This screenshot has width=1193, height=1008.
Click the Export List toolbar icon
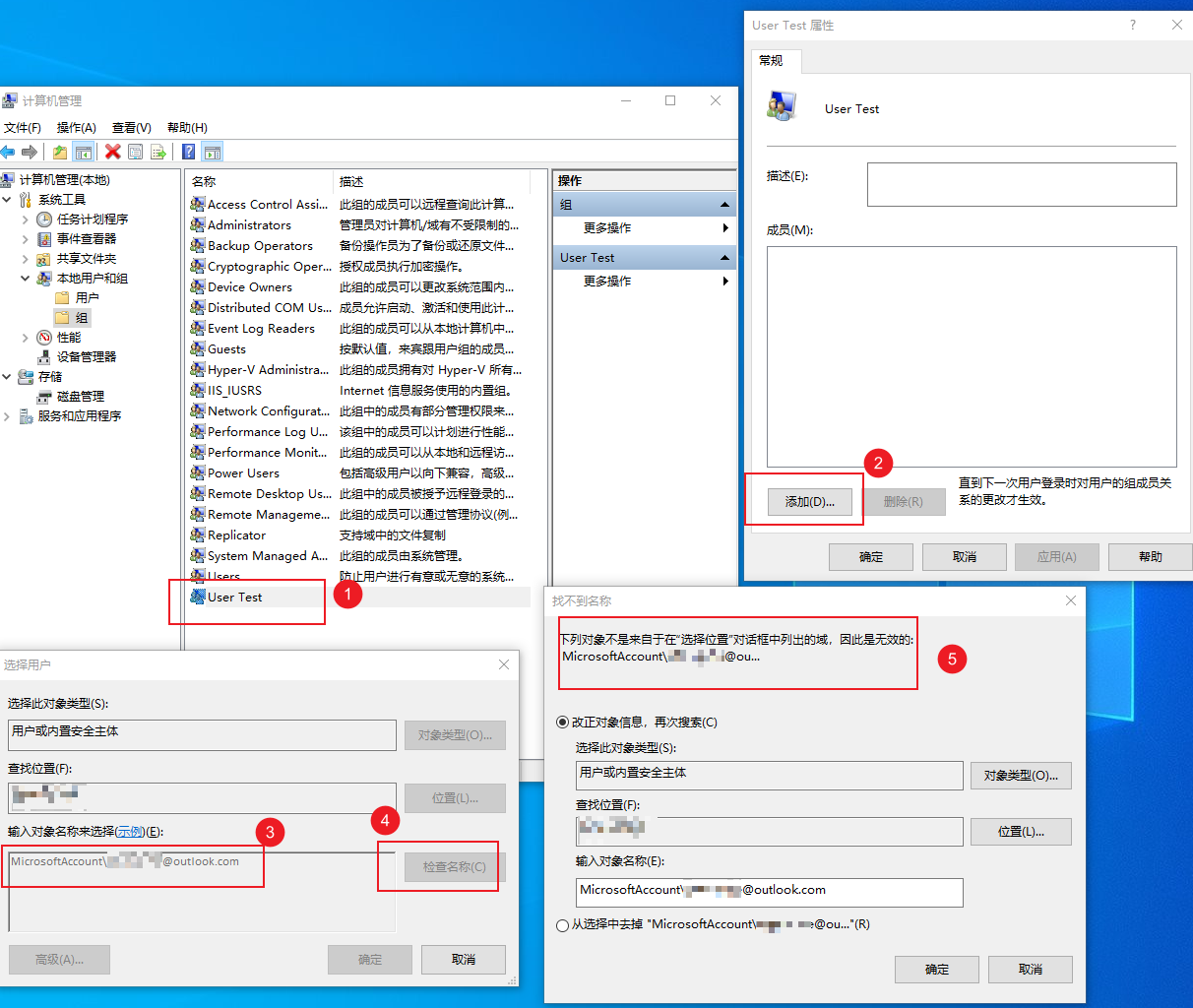157,152
